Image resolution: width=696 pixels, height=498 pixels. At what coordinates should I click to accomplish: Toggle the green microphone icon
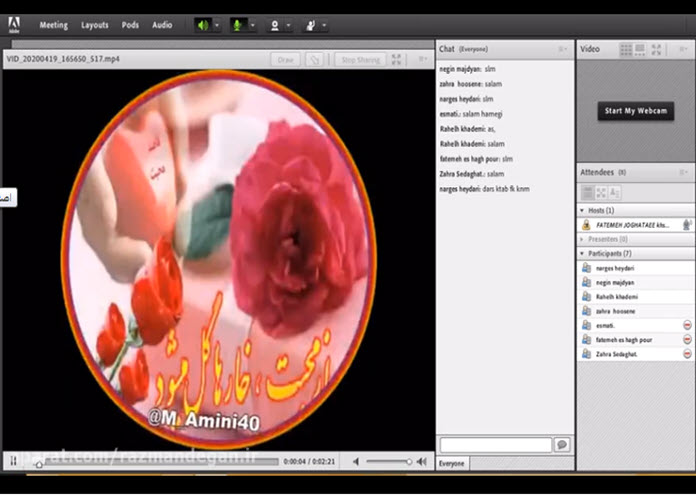point(238,25)
